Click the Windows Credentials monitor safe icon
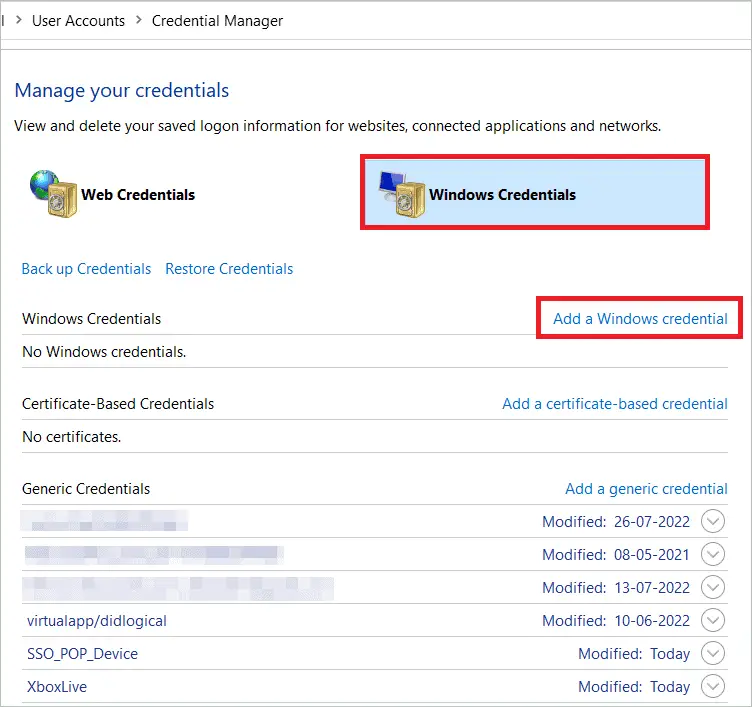This screenshot has height=707, width=752. pyautogui.click(x=401, y=194)
